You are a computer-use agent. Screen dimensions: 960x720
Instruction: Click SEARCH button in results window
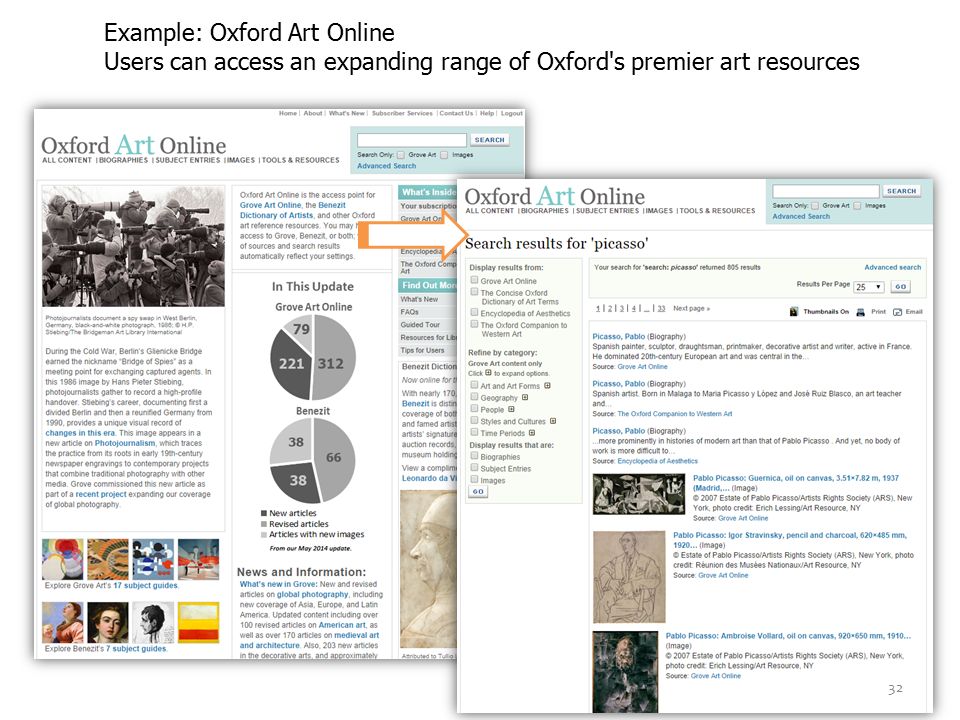tap(901, 191)
